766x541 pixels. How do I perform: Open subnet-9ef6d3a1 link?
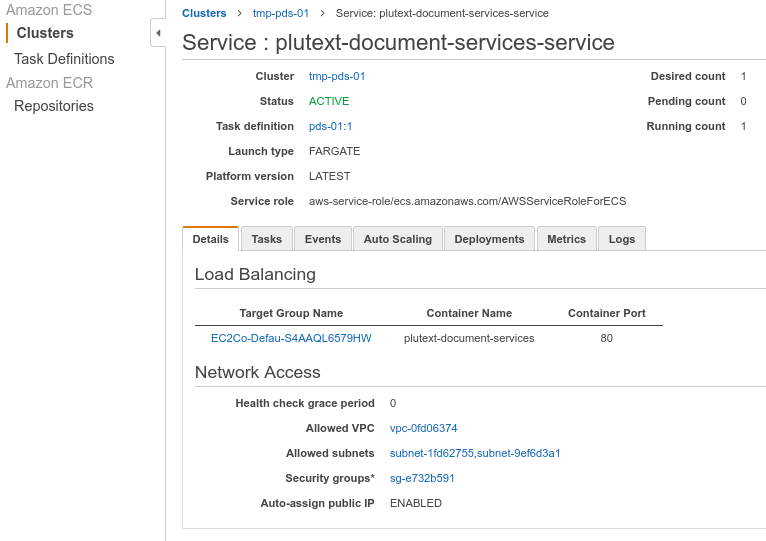point(518,453)
